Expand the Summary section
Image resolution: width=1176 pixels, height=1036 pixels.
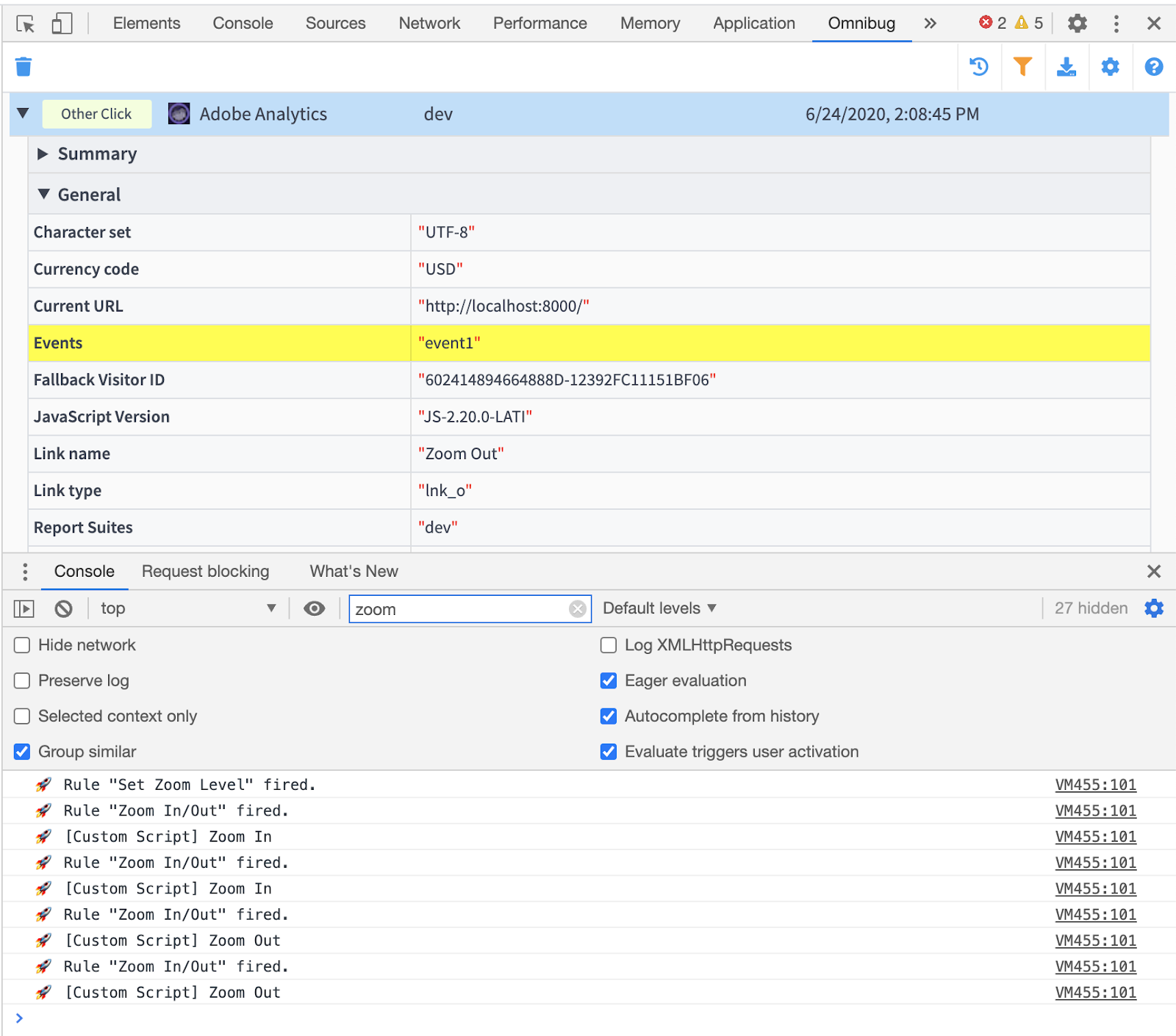(x=43, y=154)
